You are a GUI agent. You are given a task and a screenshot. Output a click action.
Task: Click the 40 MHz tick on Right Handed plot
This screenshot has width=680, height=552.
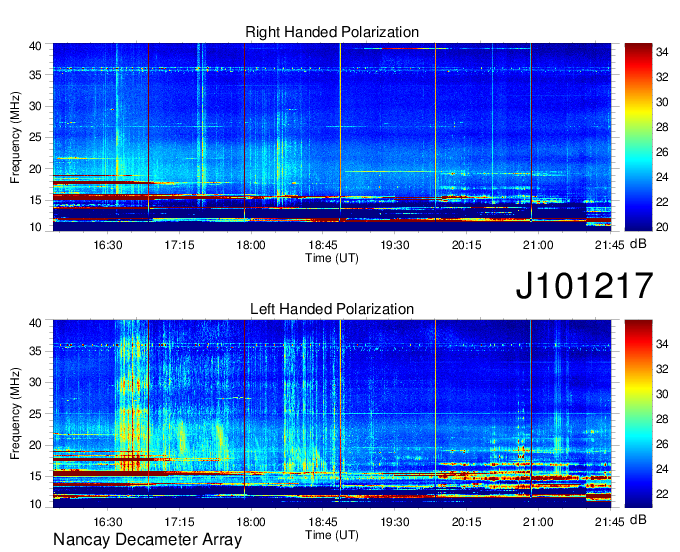36,46
